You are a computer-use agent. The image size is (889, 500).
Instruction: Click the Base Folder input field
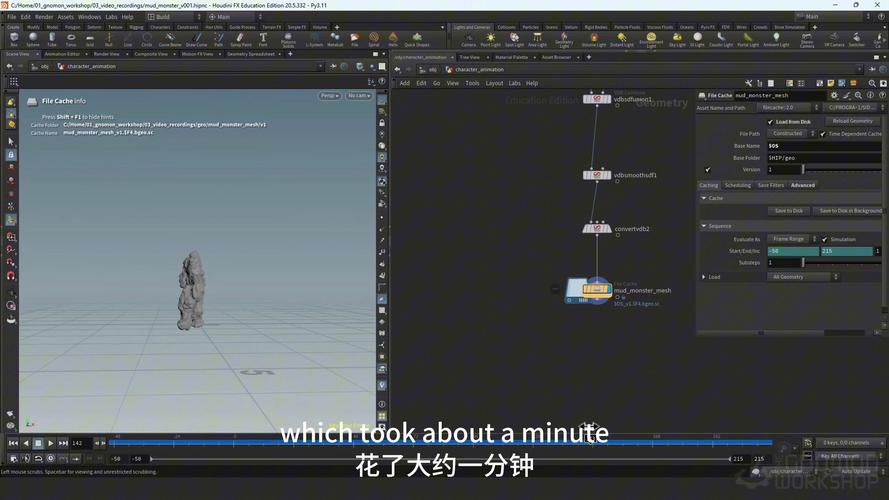point(824,158)
